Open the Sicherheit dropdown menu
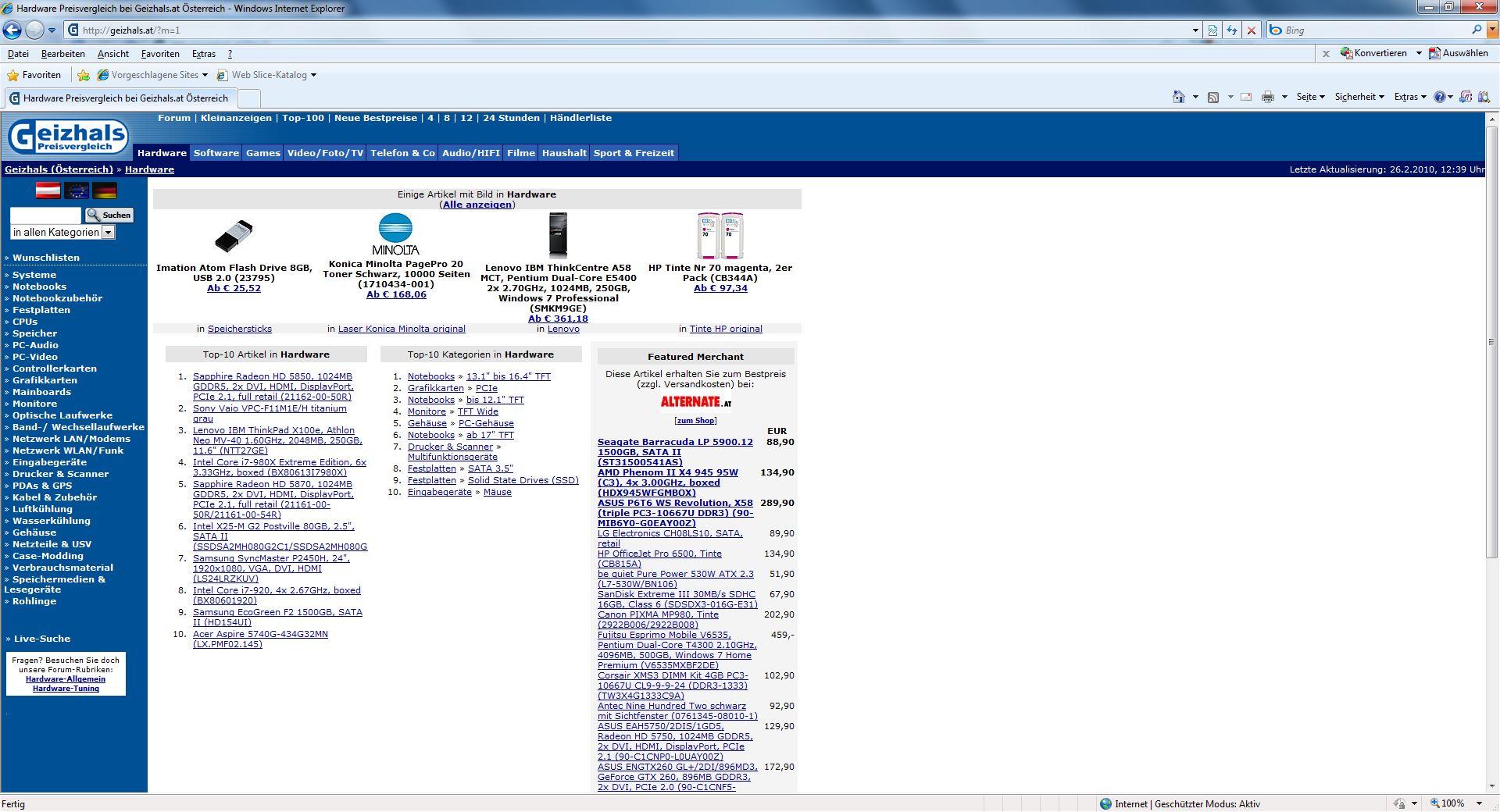This screenshot has height=812, width=1500. [x=1359, y=97]
